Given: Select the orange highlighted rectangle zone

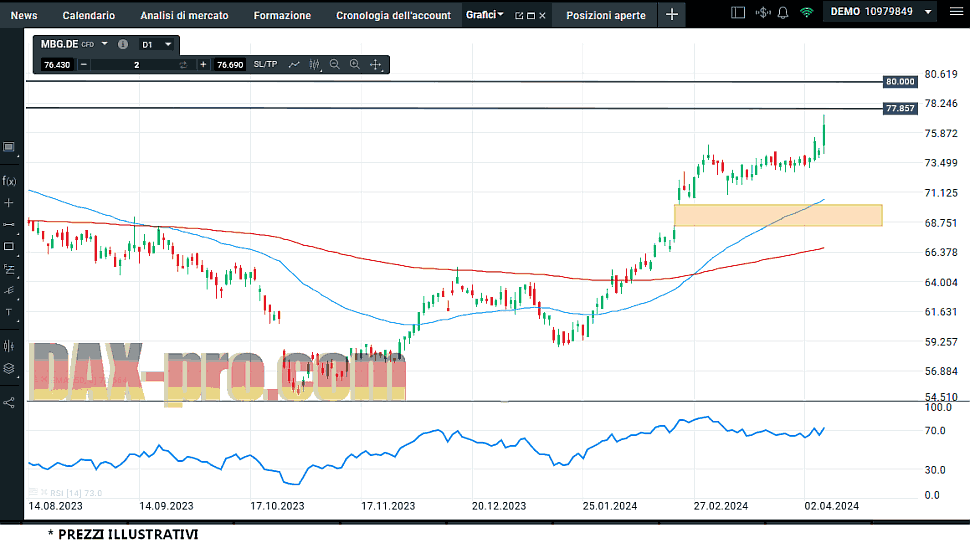Looking at the screenshot, I should 778,215.
